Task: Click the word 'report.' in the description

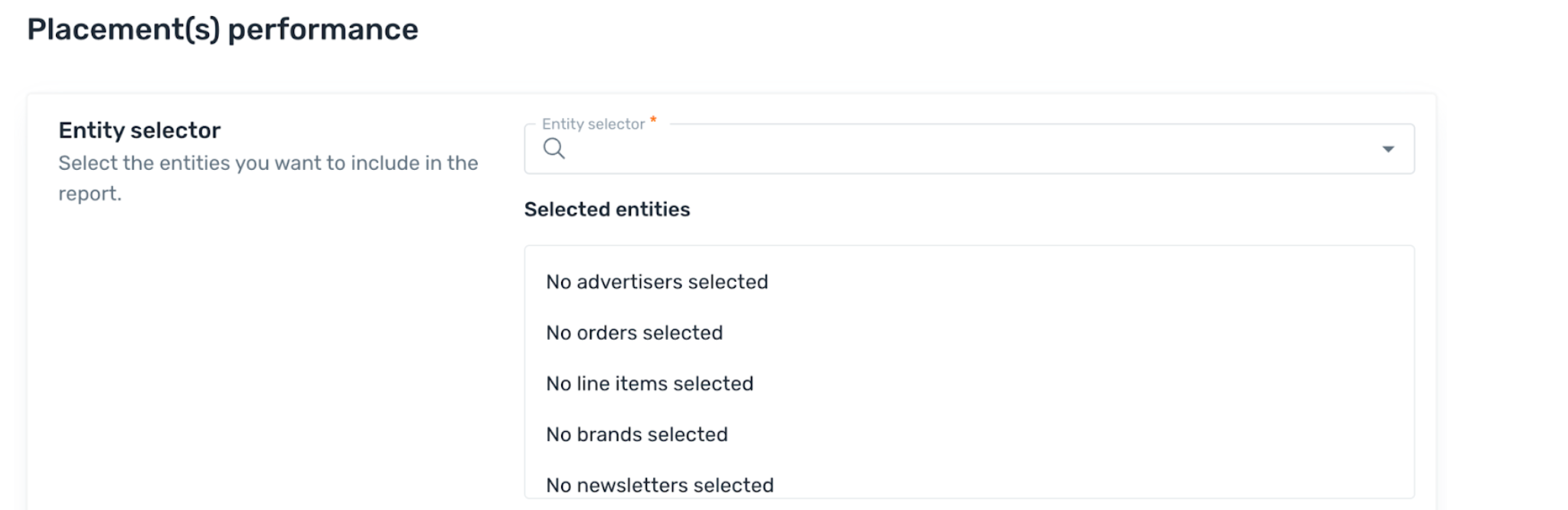Action: [x=90, y=194]
